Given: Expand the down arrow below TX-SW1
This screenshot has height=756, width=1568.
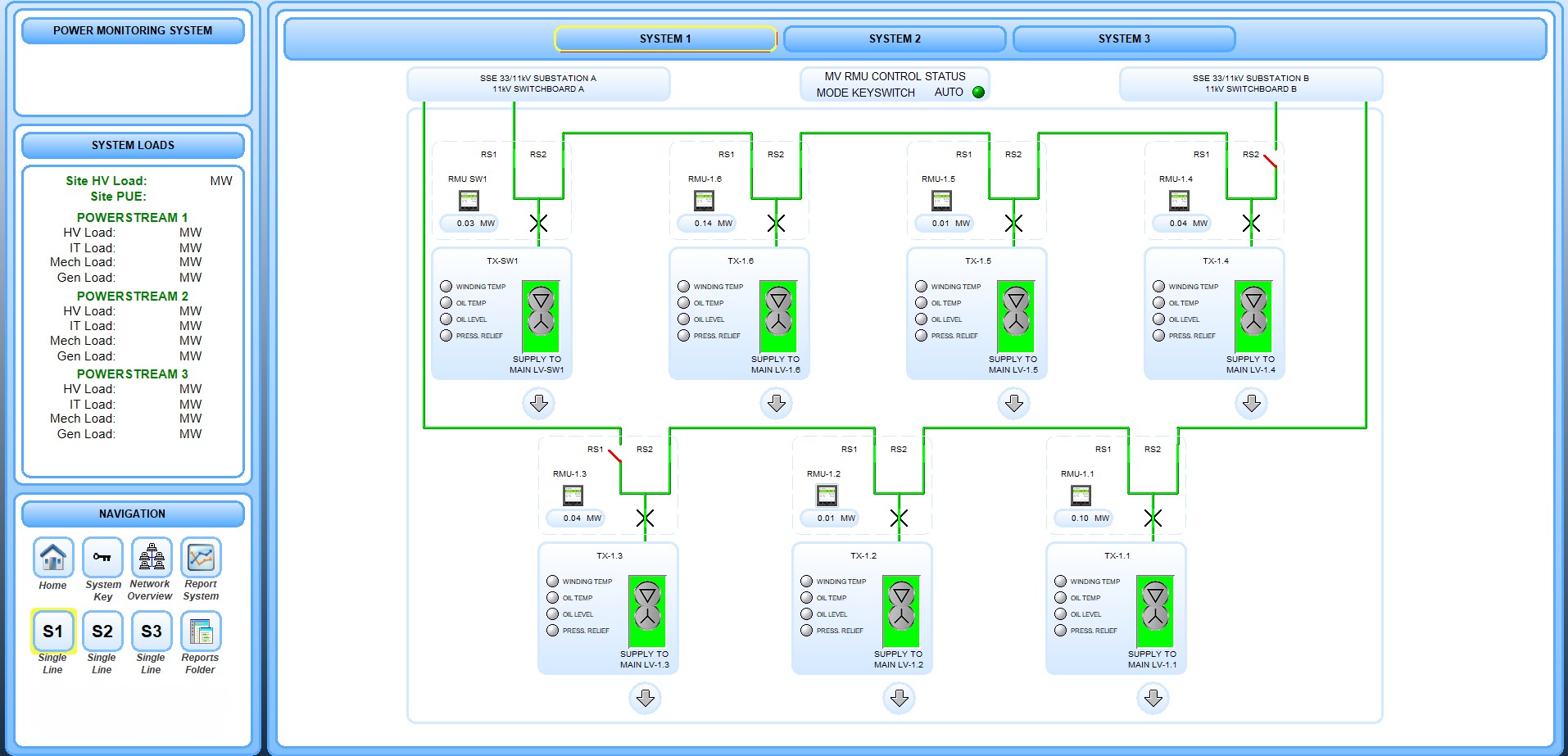Looking at the screenshot, I should pos(538,403).
